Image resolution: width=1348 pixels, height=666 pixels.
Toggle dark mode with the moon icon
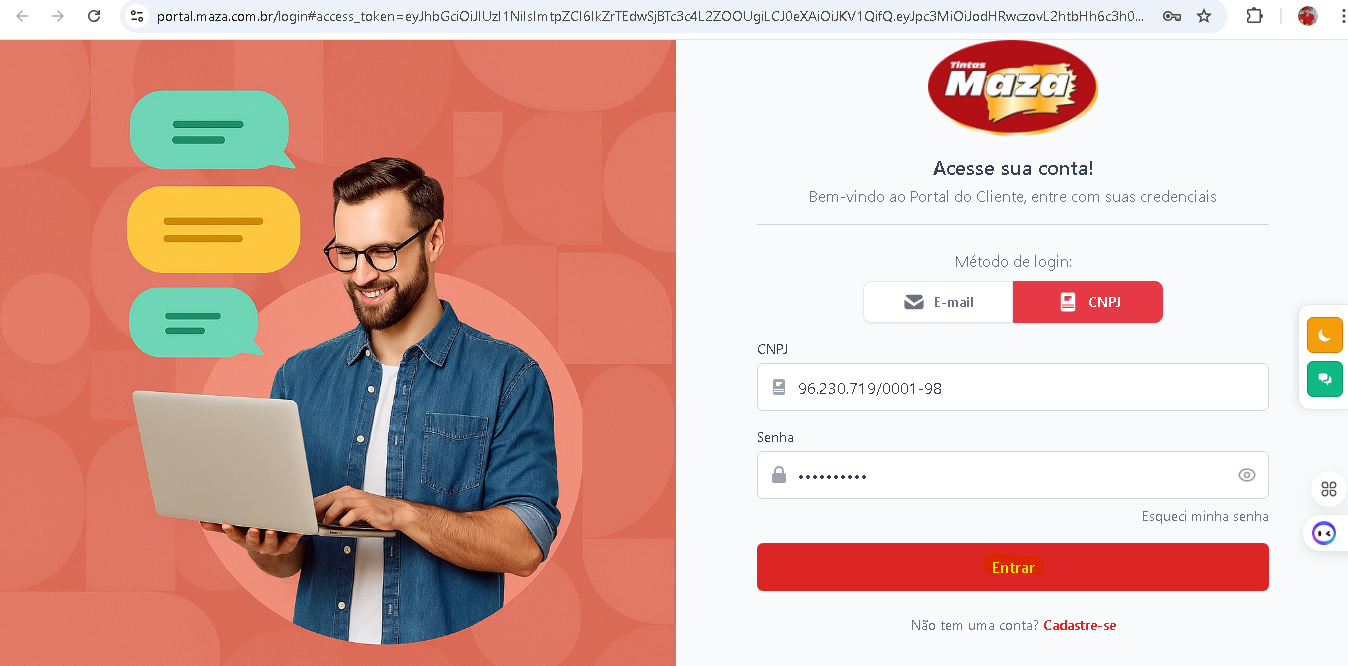(x=1324, y=335)
